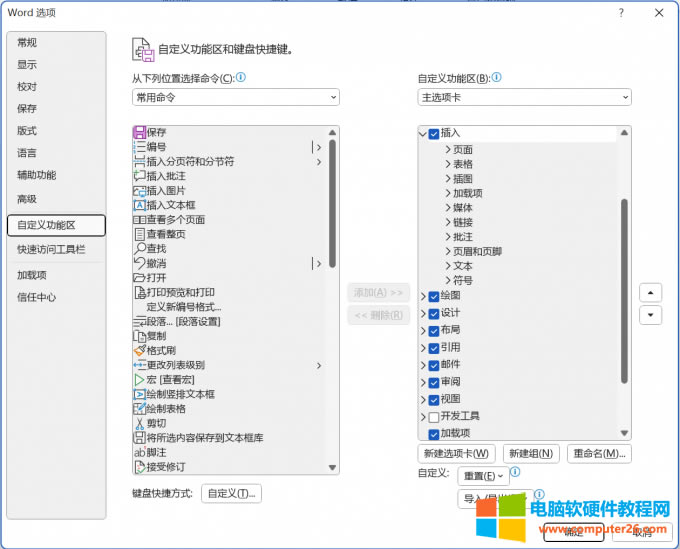Click the keyboard shortcut 自定义(T)... button
The height and width of the screenshot is (549, 680).
(x=232, y=493)
